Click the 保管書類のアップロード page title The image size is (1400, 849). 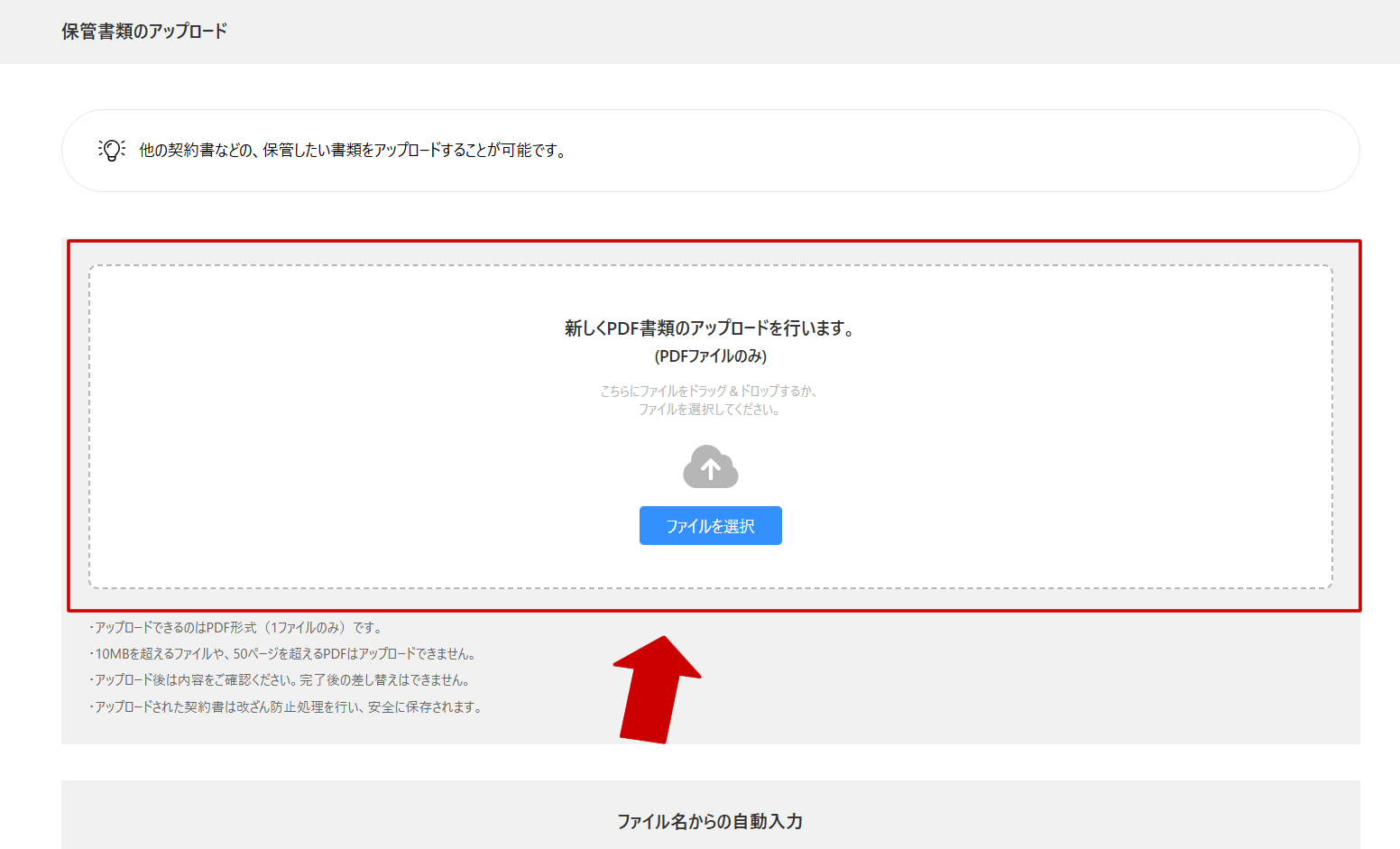point(141,30)
